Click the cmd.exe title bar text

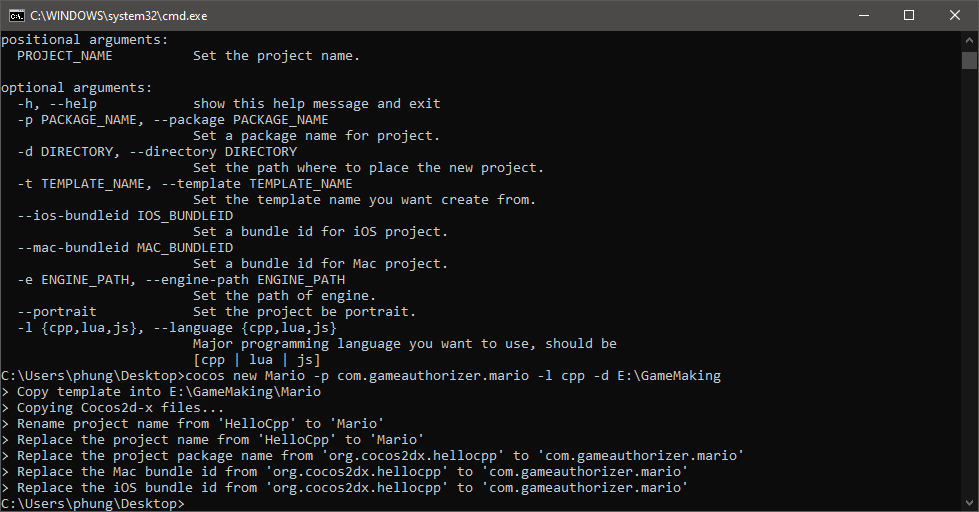(119, 16)
